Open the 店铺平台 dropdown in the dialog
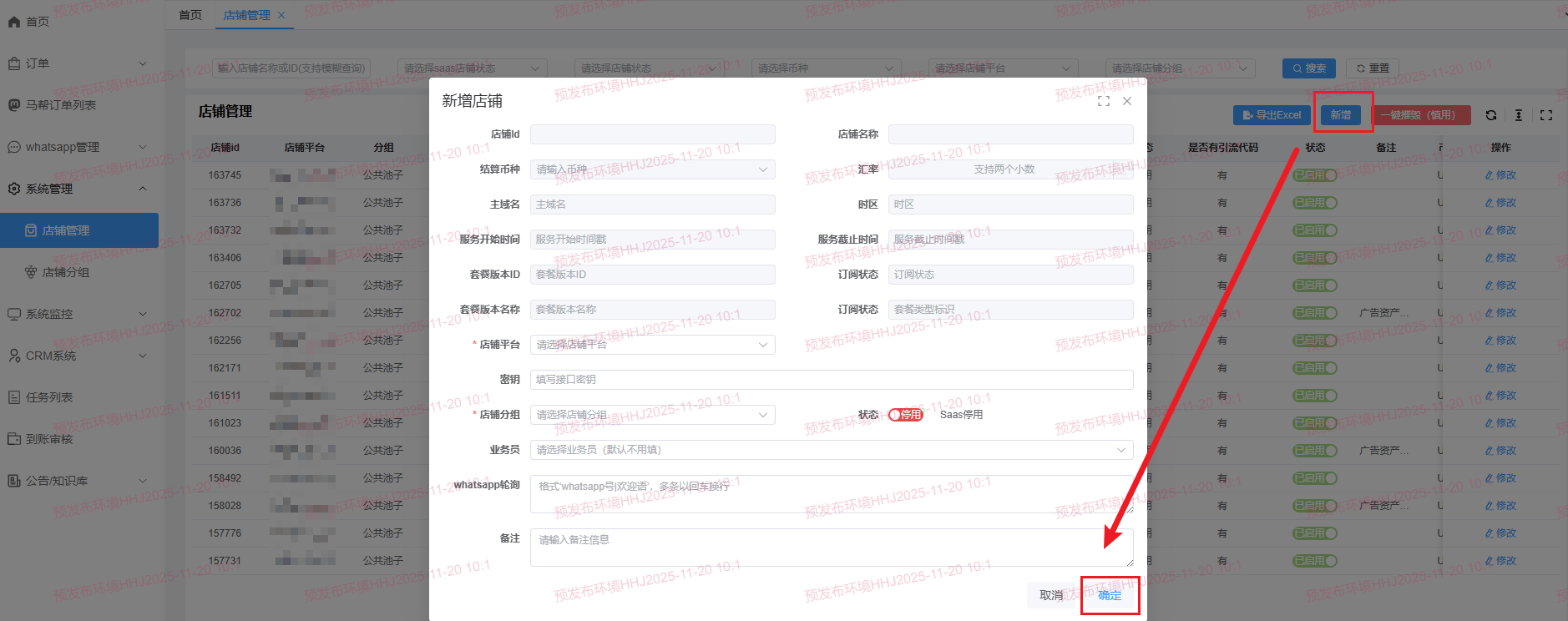Image resolution: width=1568 pixels, height=621 pixels. tap(652, 345)
